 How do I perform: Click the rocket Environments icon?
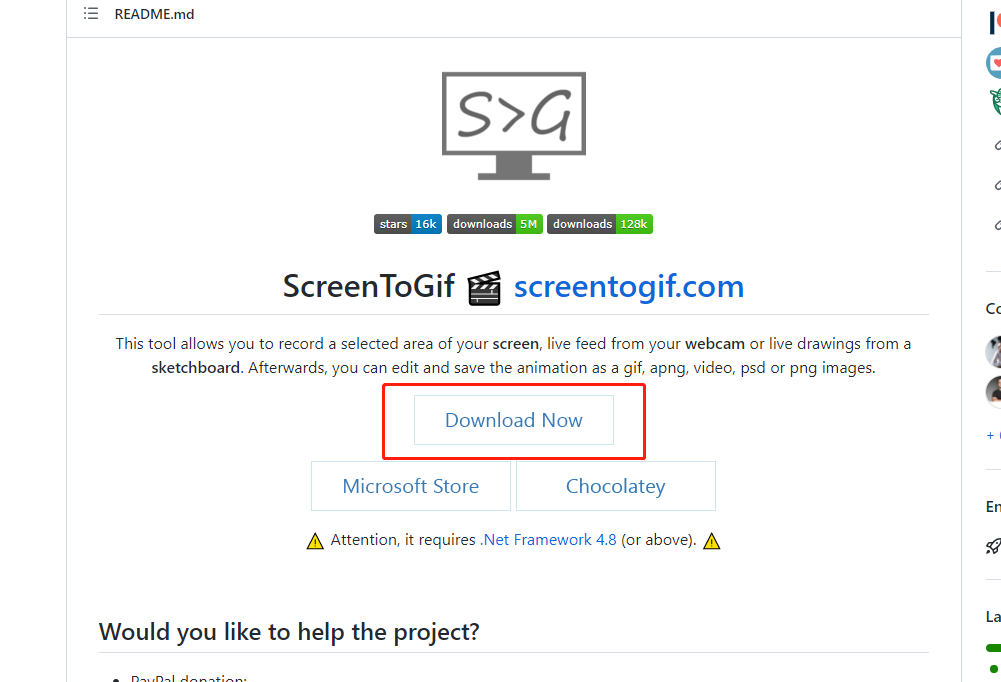click(x=993, y=546)
